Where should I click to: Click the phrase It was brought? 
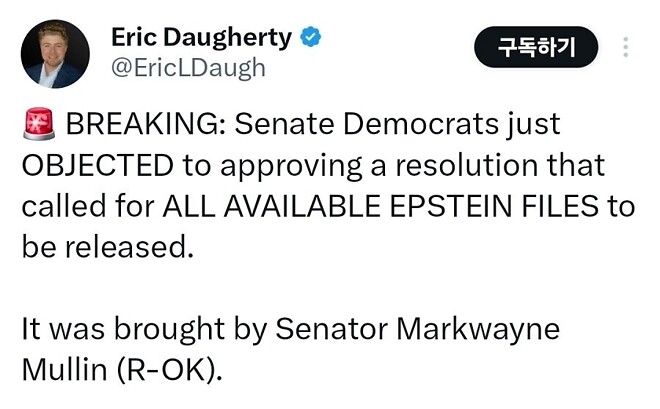click(123, 330)
